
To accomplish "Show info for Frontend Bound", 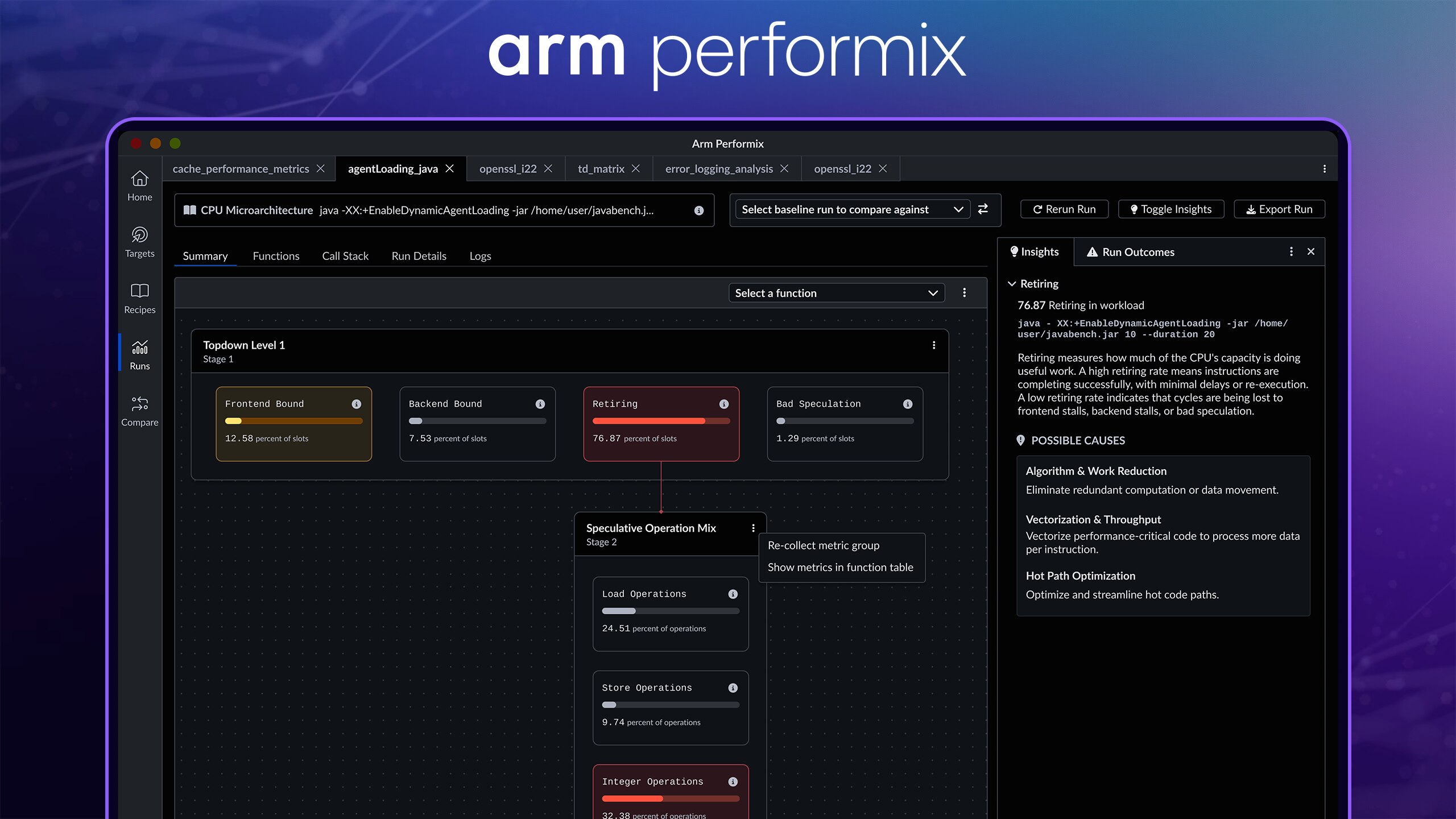I will (x=357, y=404).
